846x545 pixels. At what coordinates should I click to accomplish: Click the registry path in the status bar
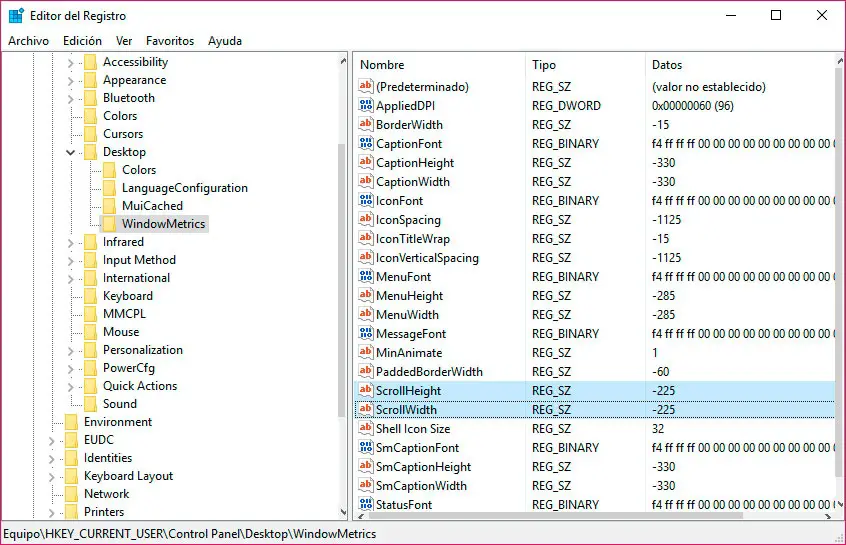tap(189, 534)
